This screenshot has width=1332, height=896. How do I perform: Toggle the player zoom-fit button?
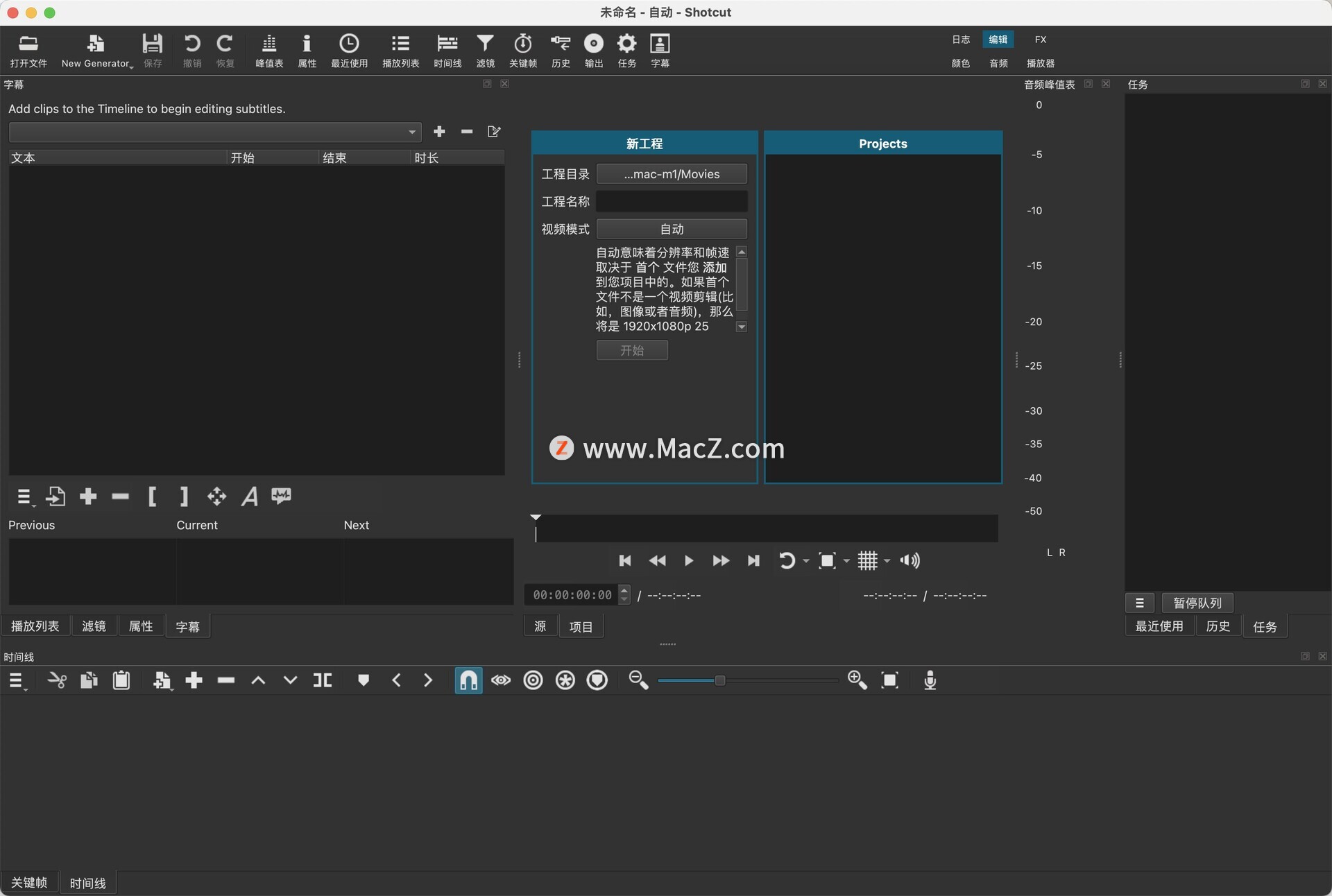[827, 560]
